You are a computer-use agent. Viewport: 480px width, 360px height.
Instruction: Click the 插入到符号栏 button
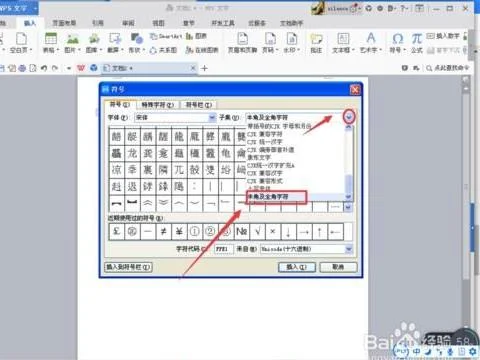pos(129,267)
